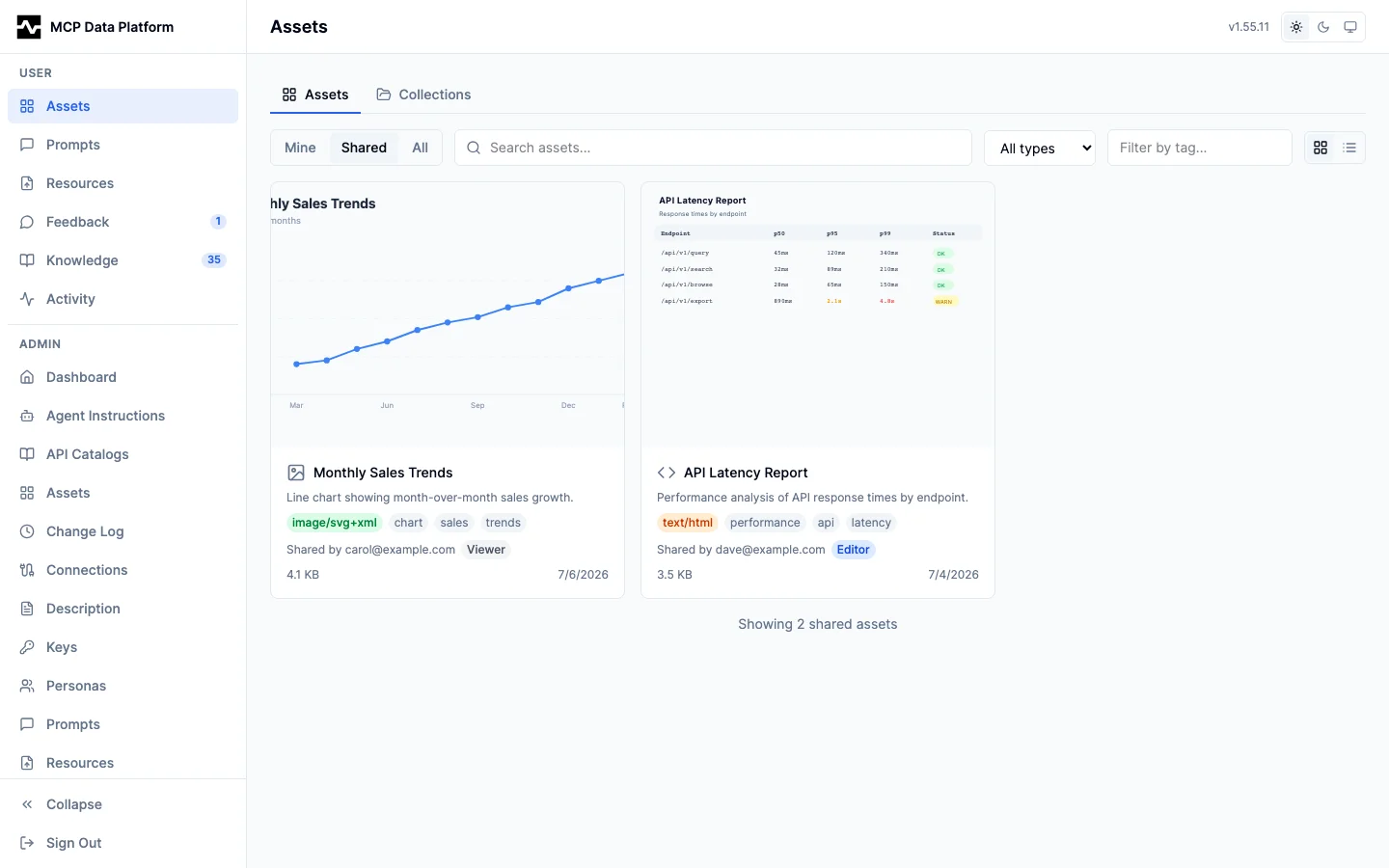Show All assets filter
1389x868 pixels.
pyautogui.click(x=420, y=148)
